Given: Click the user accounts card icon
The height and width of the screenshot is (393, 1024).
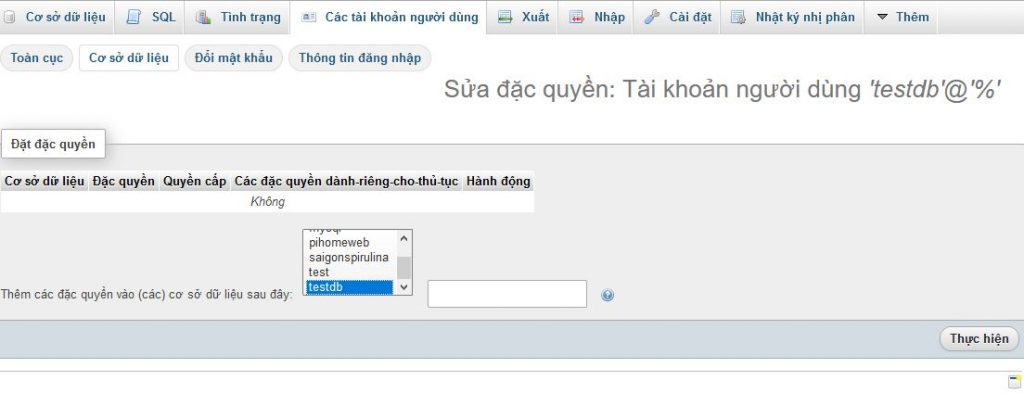Looking at the screenshot, I should click(309, 18).
